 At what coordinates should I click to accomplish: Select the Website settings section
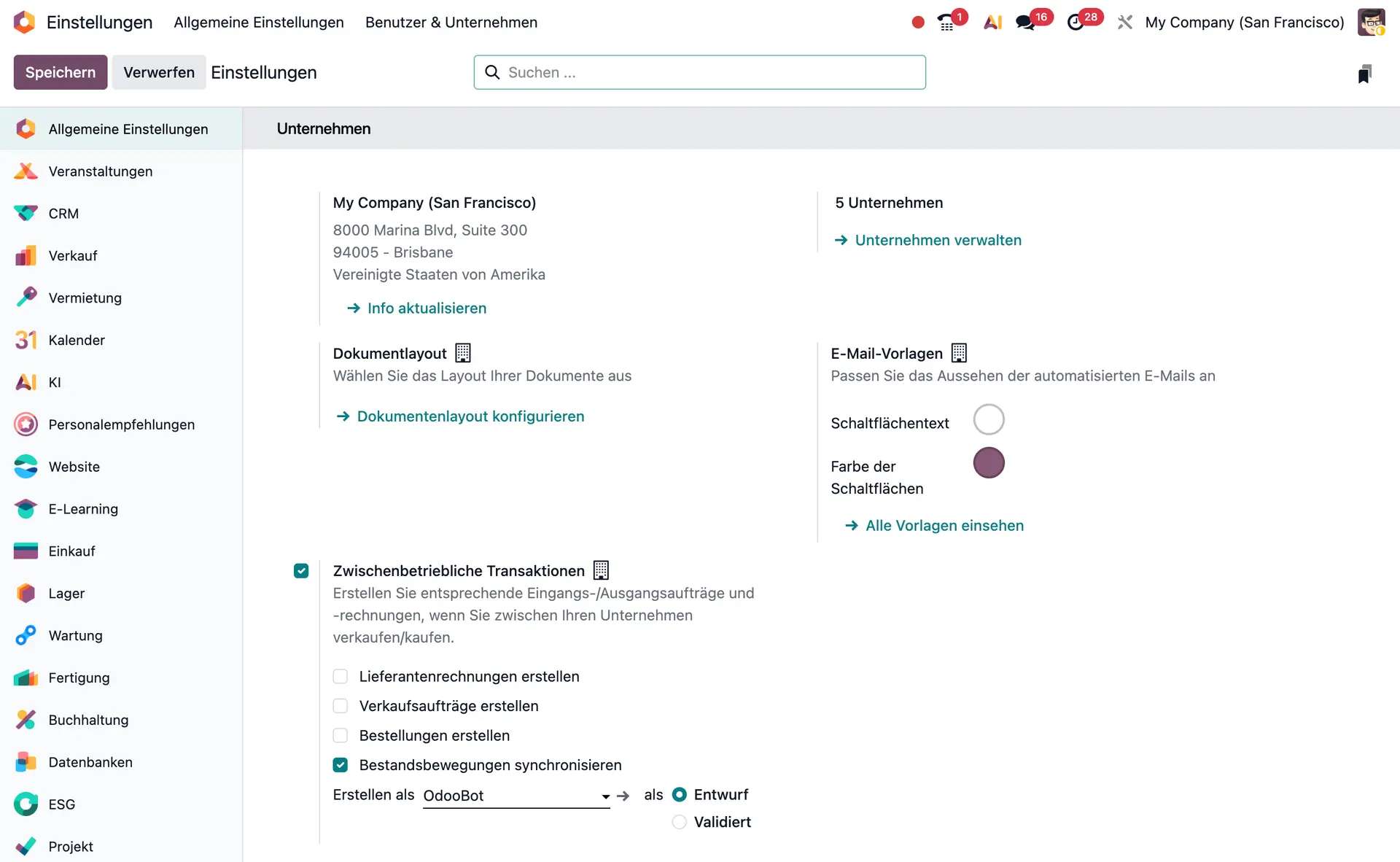point(74,466)
